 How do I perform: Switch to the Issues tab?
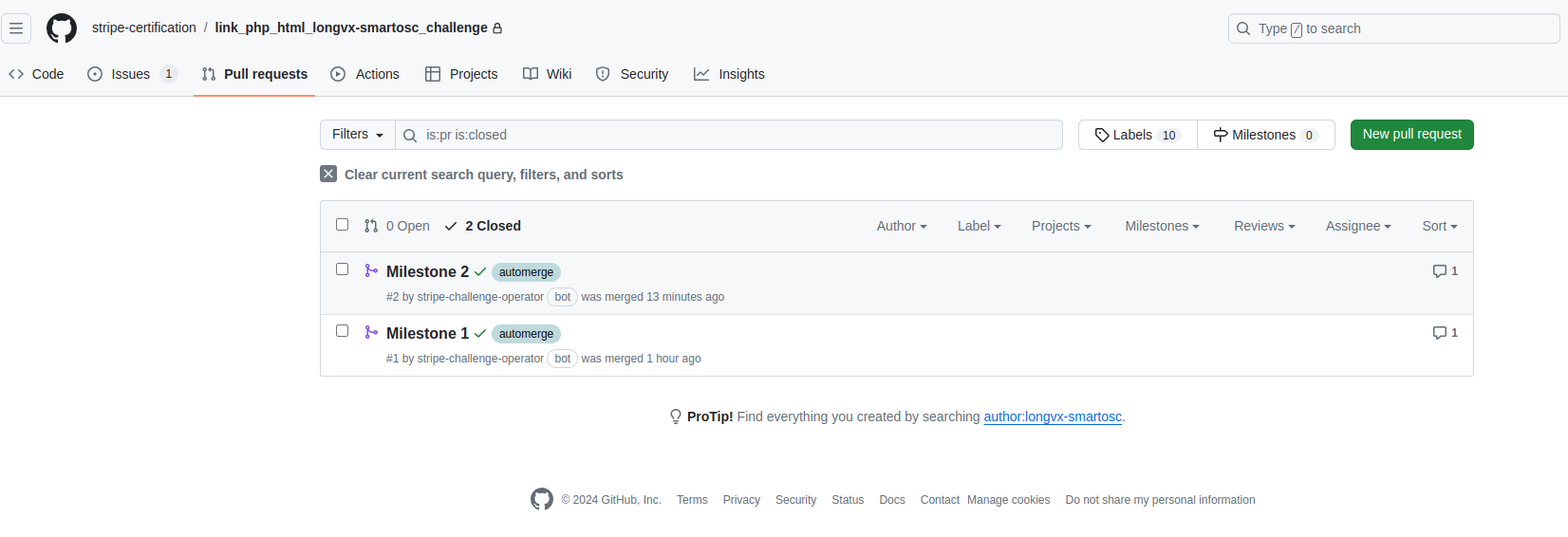tap(132, 74)
